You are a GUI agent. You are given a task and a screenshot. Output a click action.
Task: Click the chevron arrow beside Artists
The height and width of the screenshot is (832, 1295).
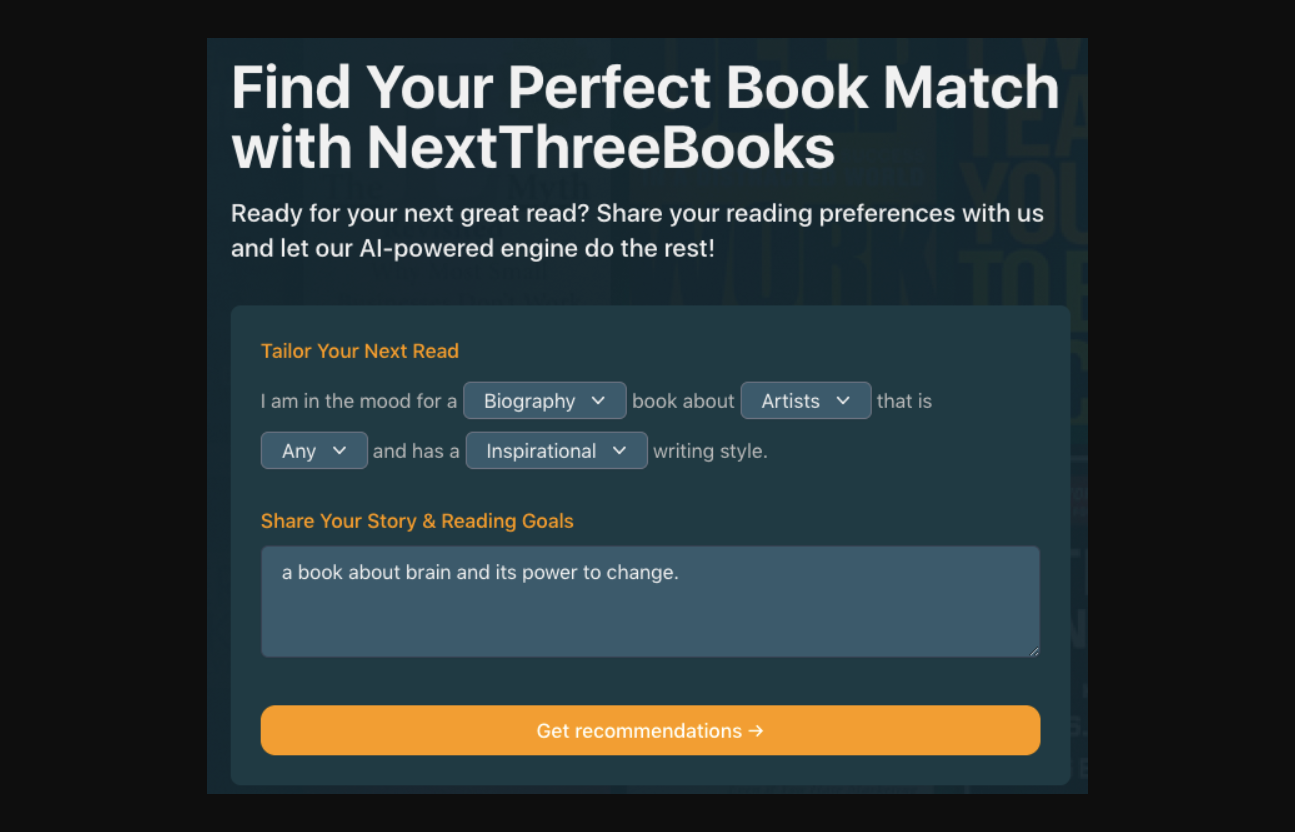[x=843, y=401]
